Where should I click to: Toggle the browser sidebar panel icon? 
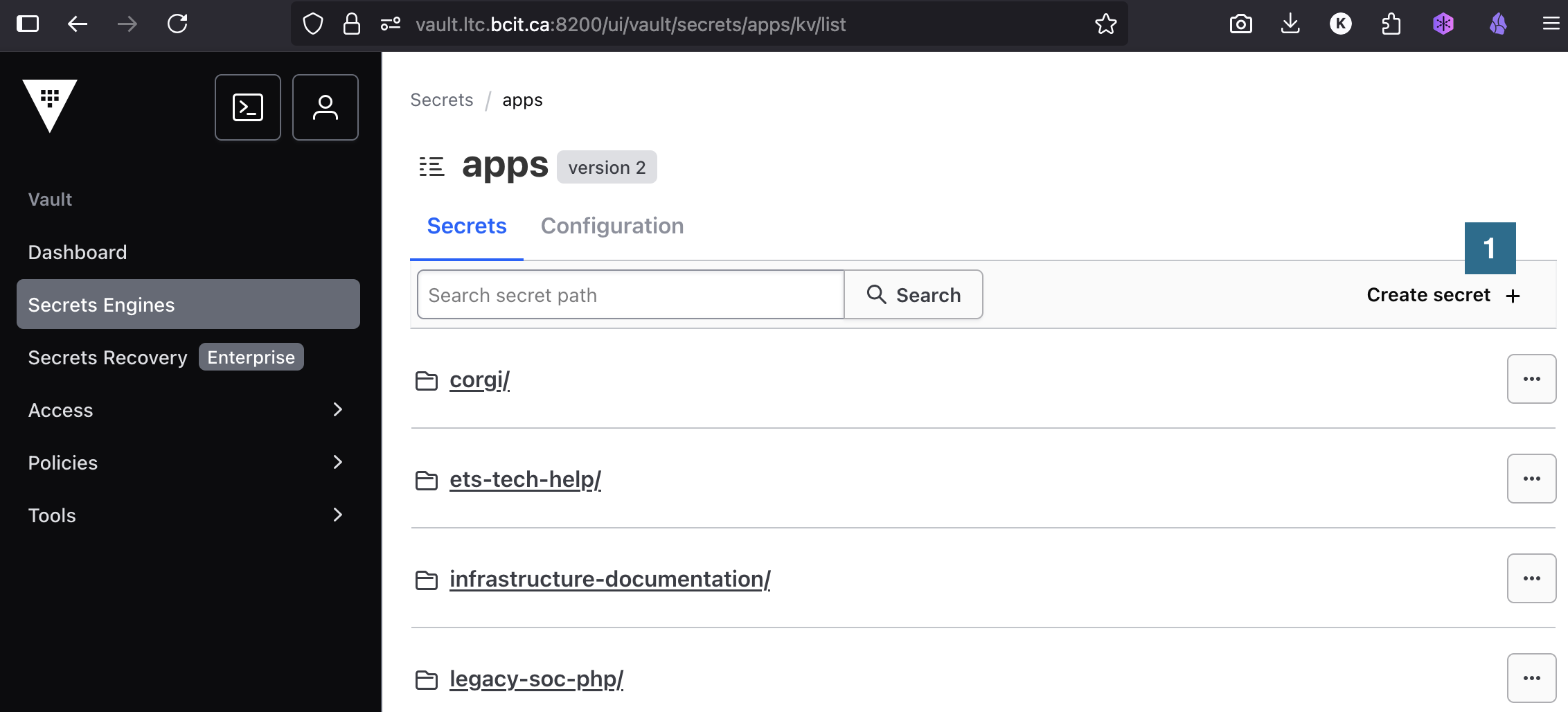[x=28, y=24]
